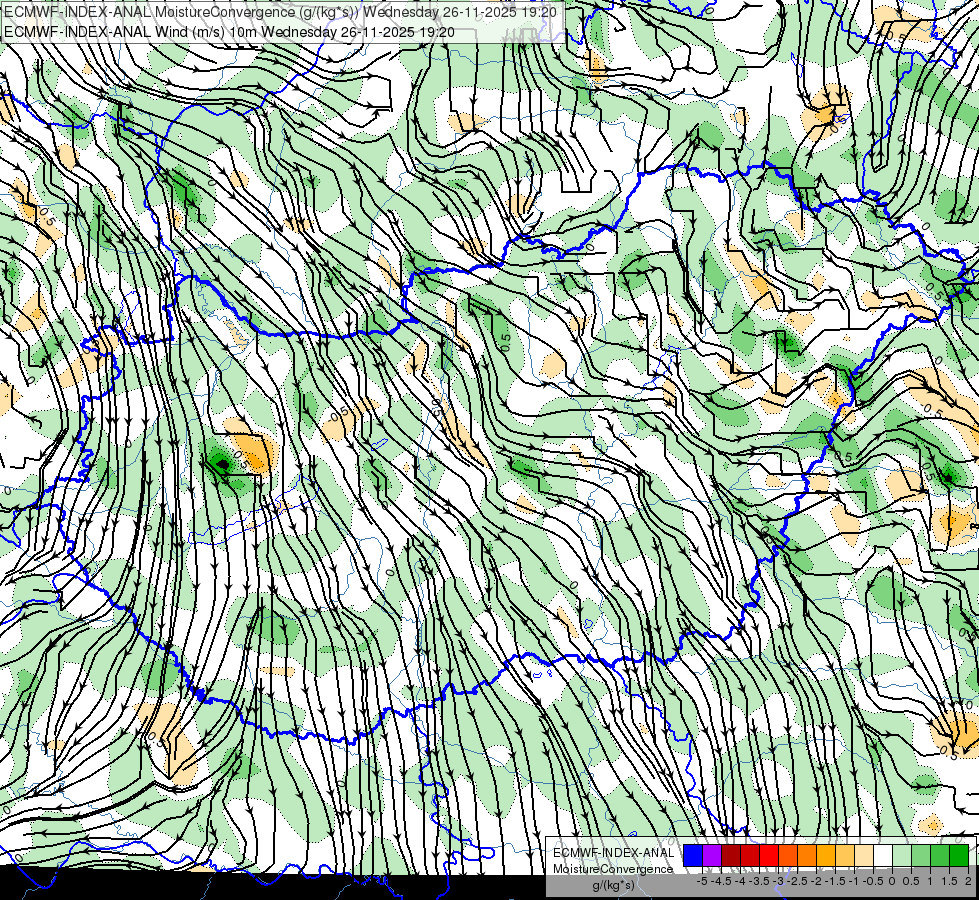Click the -1.5 tick label on the colorbar
Screen dimensions: 979x900
pos(835,881)
